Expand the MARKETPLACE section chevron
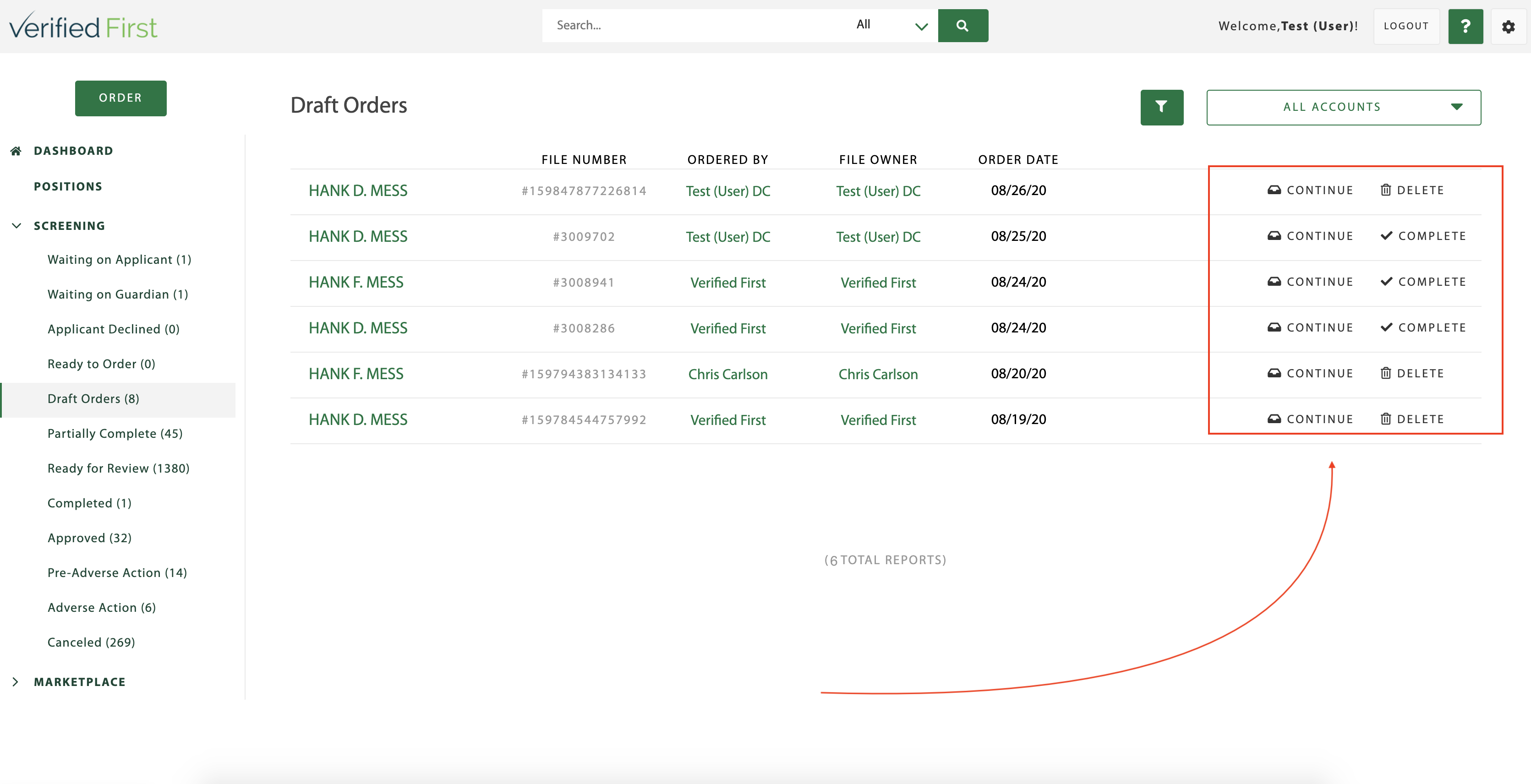This screenshot has height=784, width=1531. click(16, 682)
